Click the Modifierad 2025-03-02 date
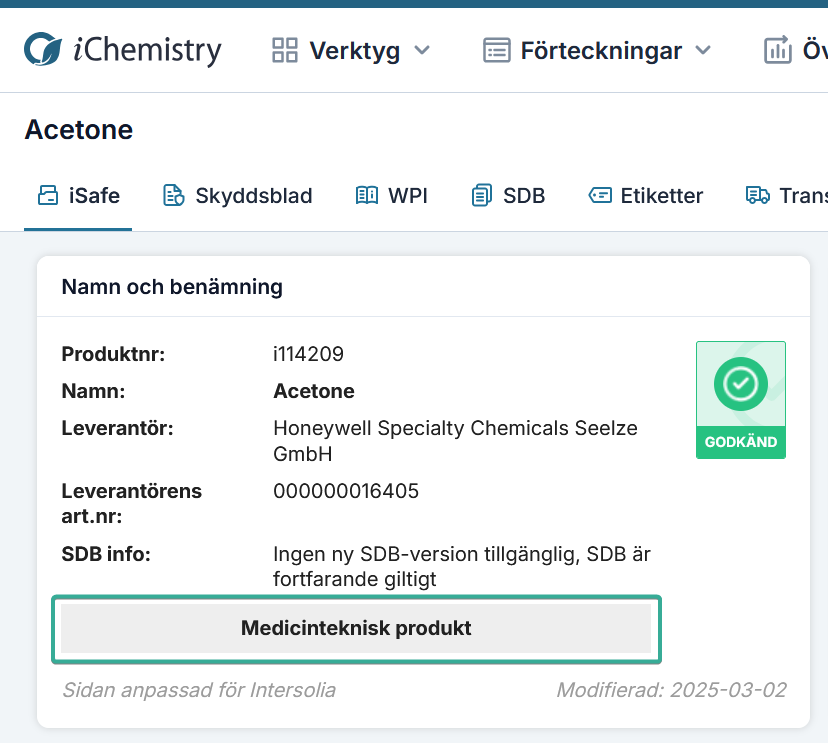 pyautogui.click(x=672, y=690)
